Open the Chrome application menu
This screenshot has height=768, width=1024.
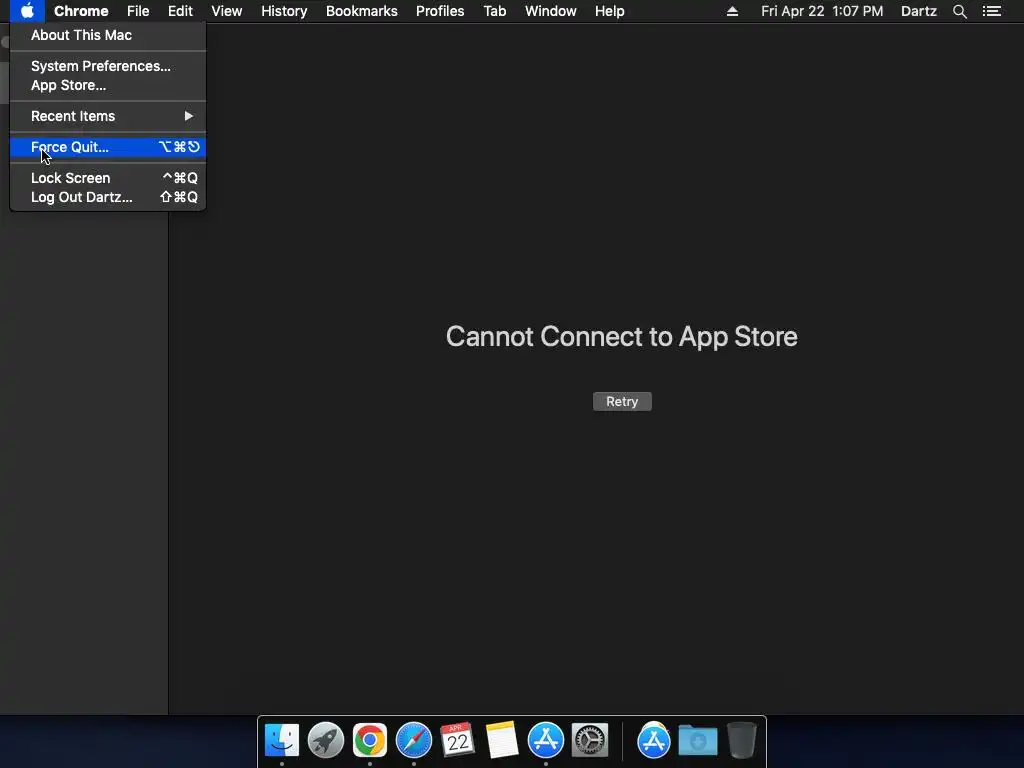pos(81,11)
